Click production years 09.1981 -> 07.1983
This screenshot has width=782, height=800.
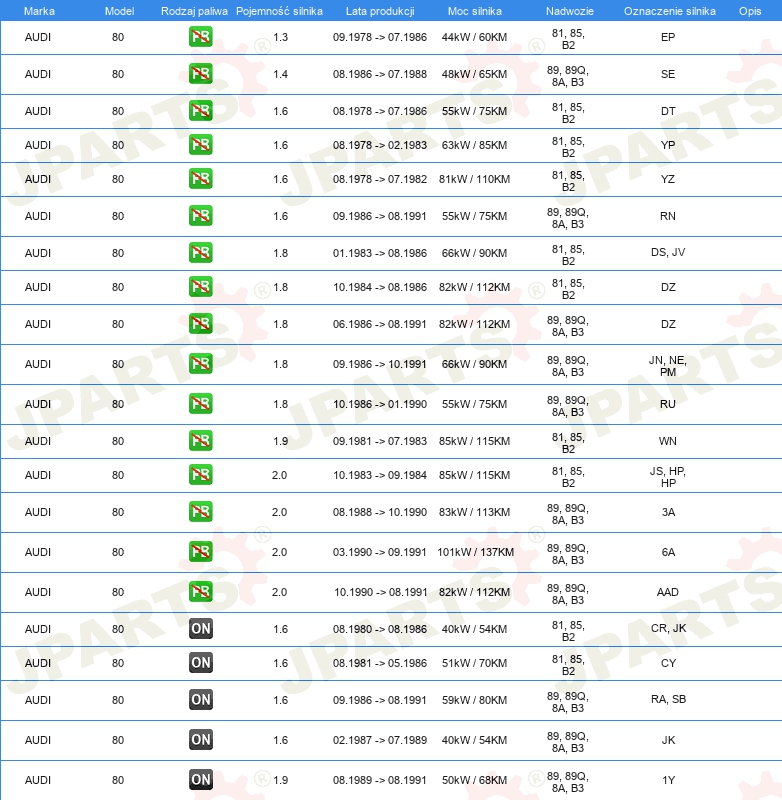(380, 441)
